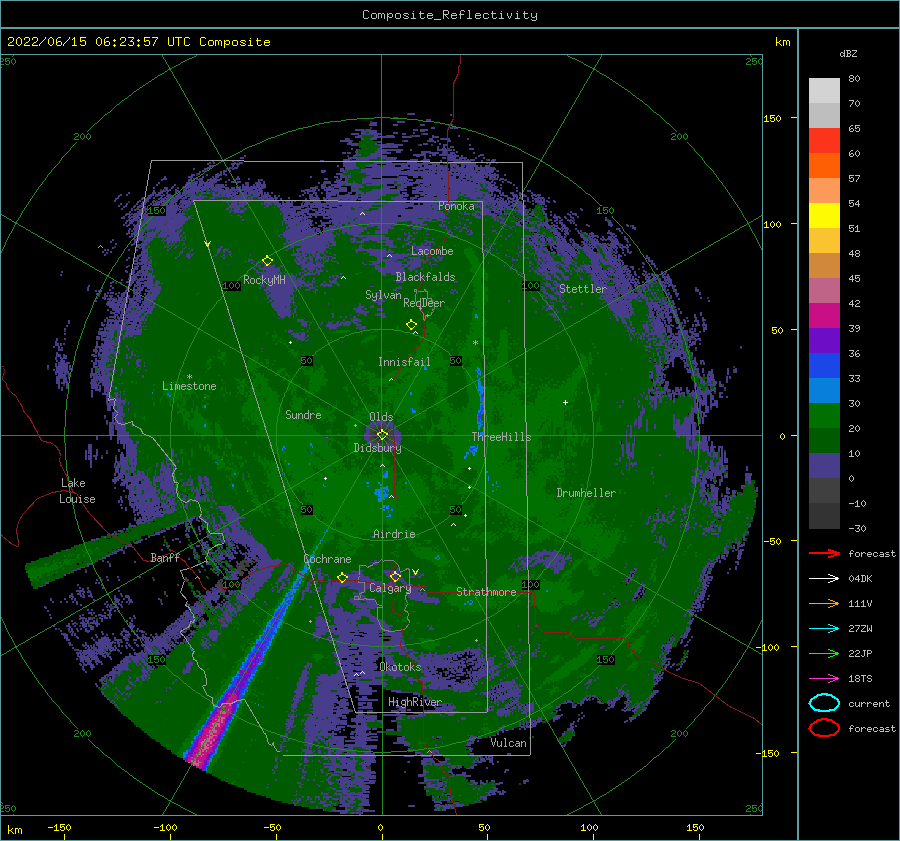This screenshot has height=841, width=900.
Task: Click the RockyMH label
Action: (x=264, y=280)
